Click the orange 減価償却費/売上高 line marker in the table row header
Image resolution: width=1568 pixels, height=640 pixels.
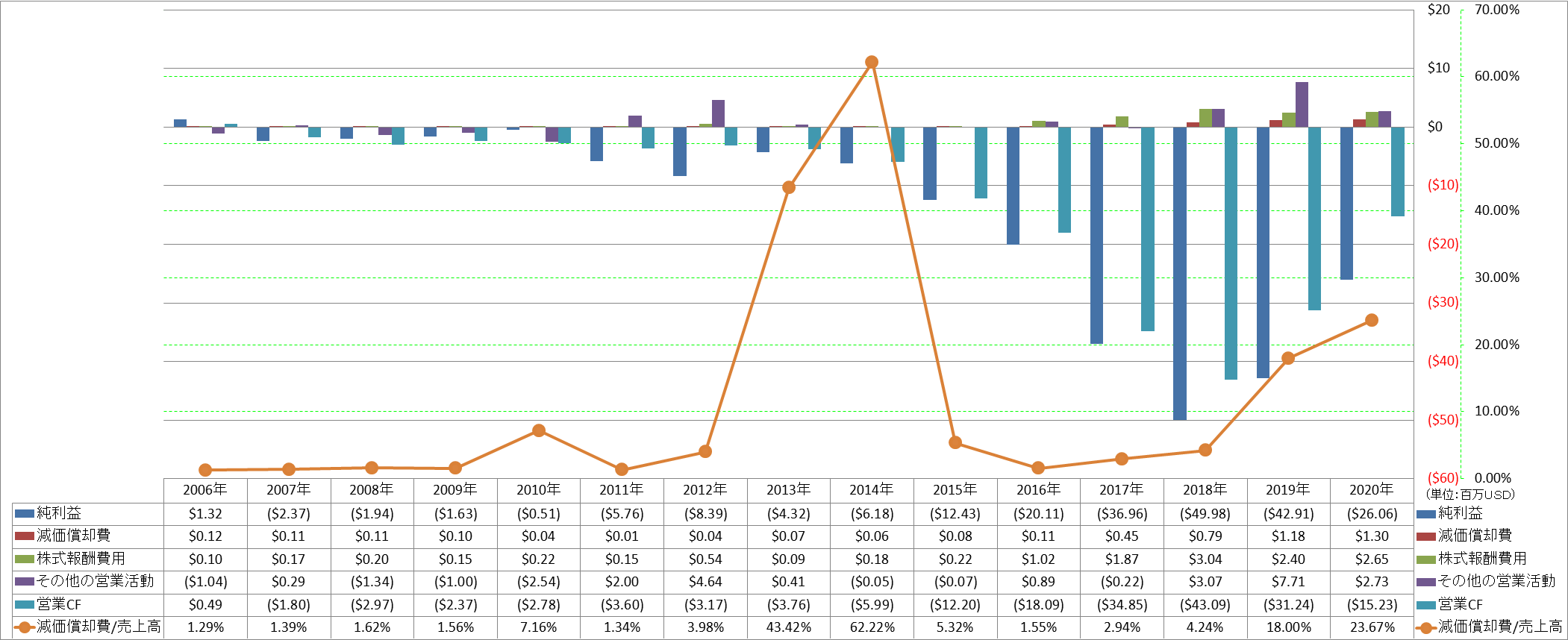pos(25,627)
